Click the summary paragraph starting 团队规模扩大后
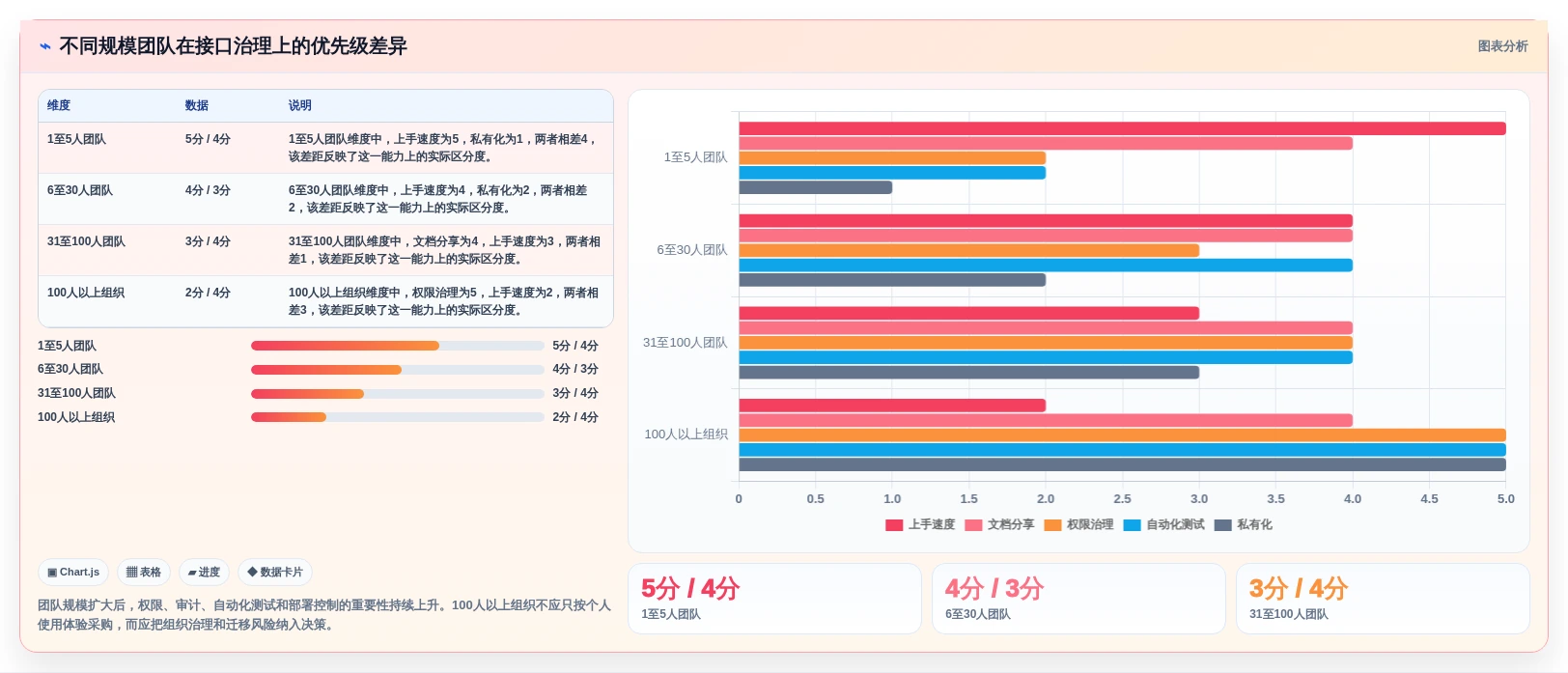The image size is (1568, 673). (x=324, y=615)
